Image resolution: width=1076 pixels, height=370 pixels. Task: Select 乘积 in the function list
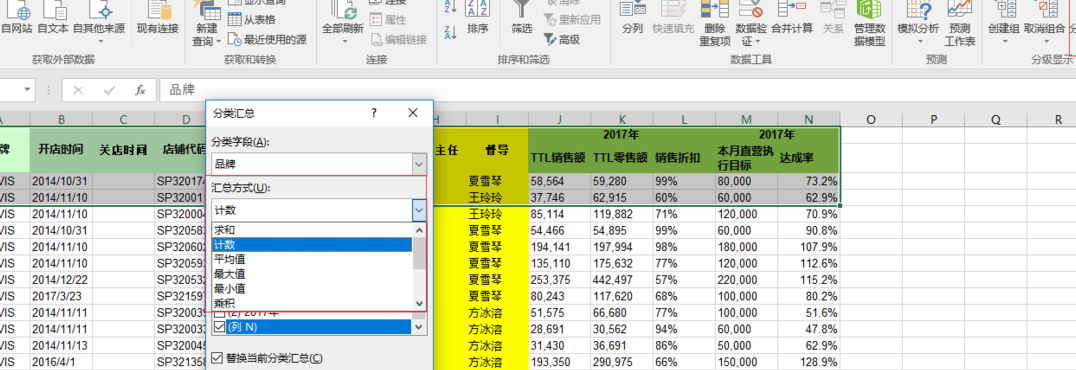pyautogui.click(x=312, y=303)
